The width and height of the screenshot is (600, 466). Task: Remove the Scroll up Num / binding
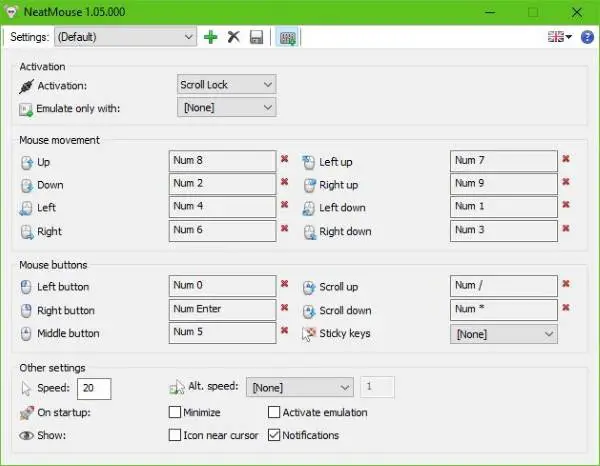coord(566,284)
